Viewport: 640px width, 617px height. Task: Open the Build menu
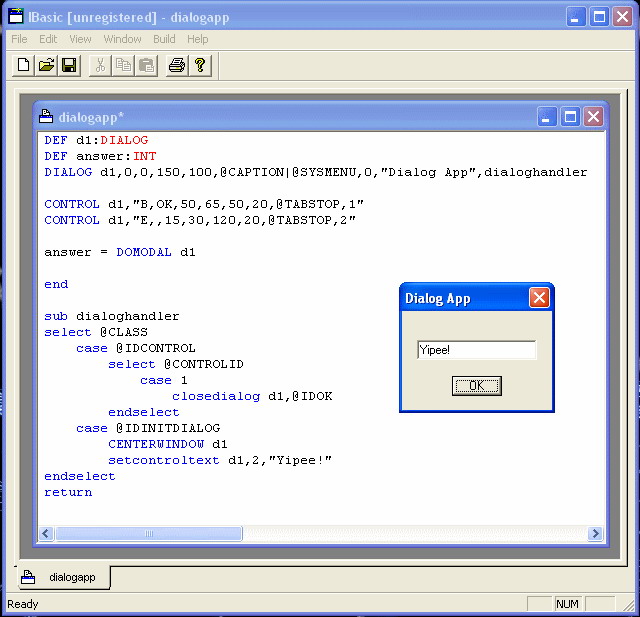[164, 39]
